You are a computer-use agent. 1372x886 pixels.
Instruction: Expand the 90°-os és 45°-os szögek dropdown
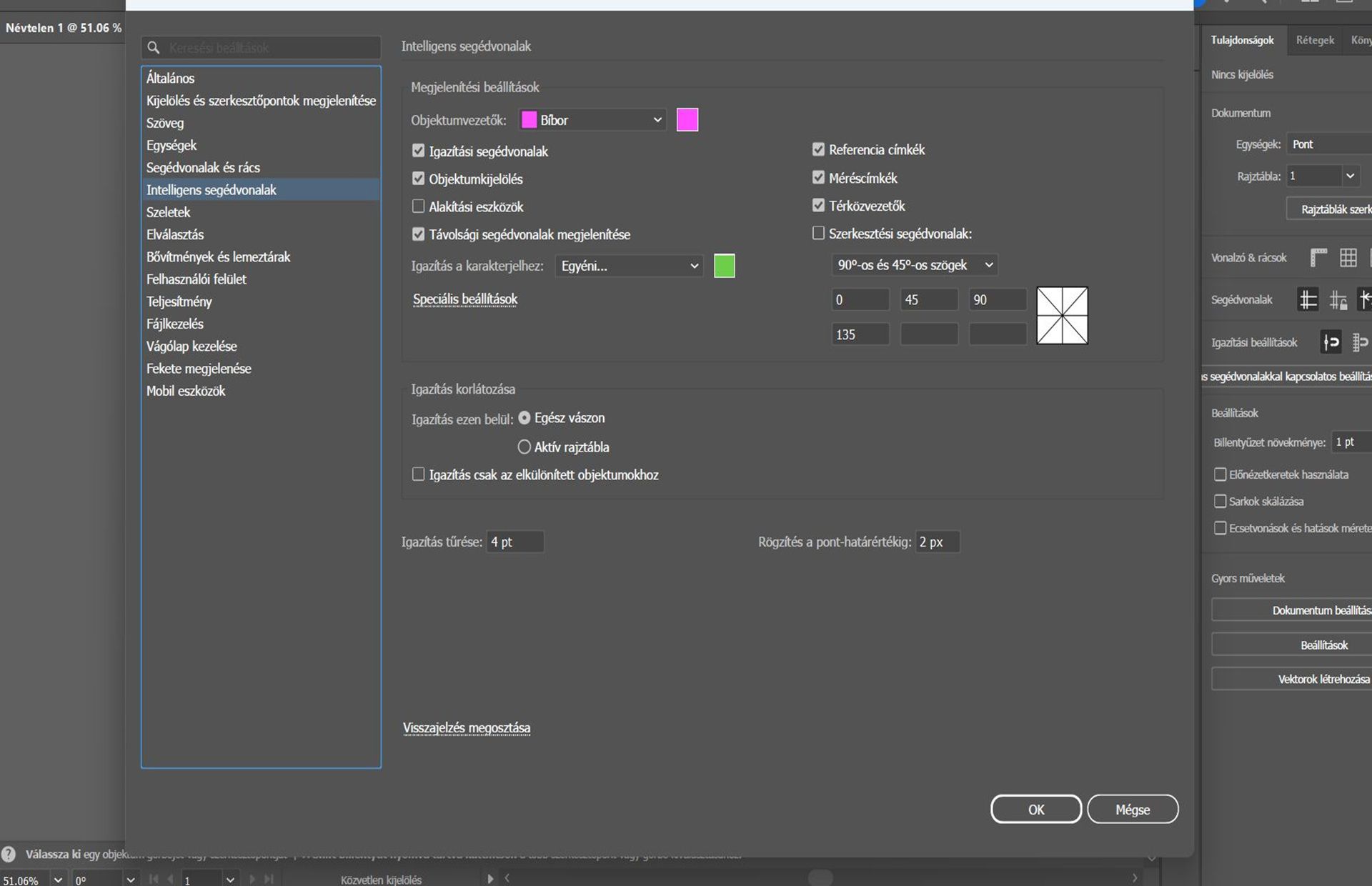tap(914, 265)
